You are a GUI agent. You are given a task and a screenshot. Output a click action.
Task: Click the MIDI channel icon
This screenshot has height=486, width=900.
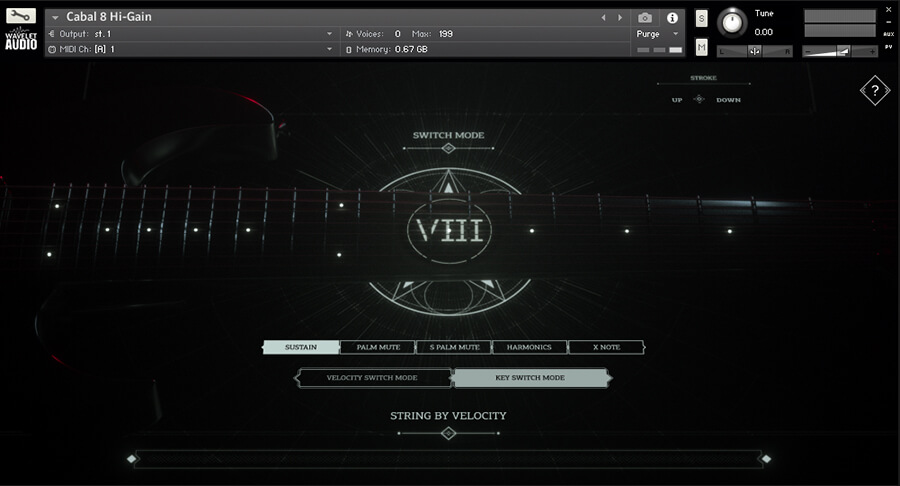coord(52,49)
